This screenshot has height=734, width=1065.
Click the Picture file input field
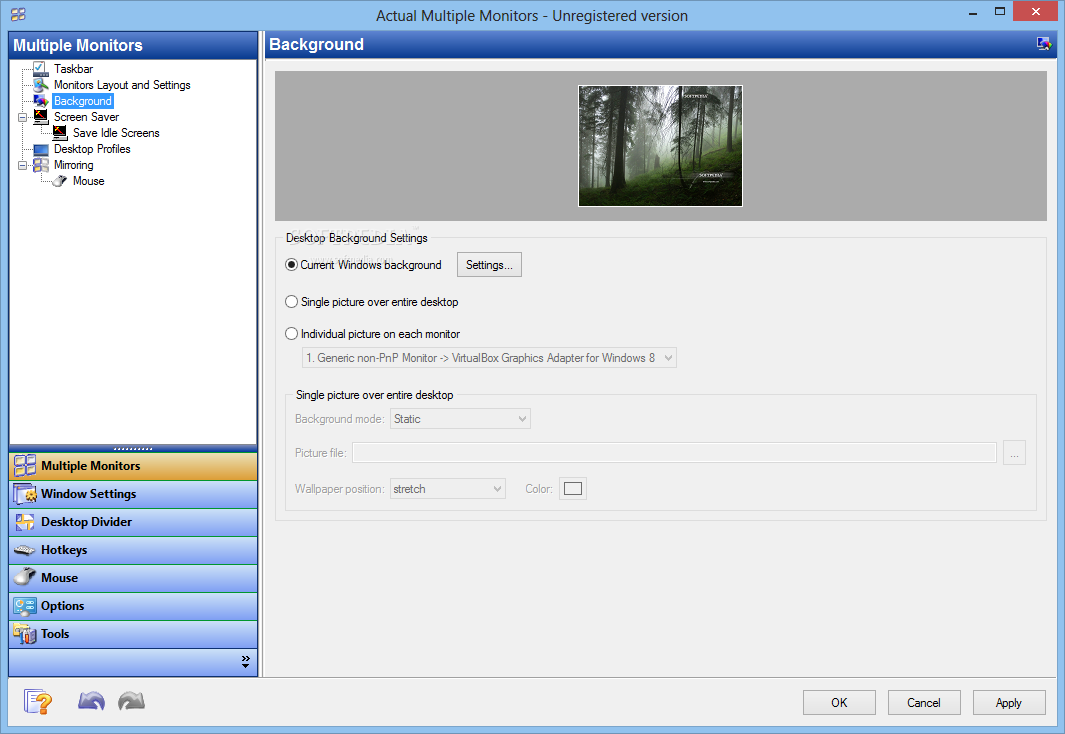(x=674, y=453)
